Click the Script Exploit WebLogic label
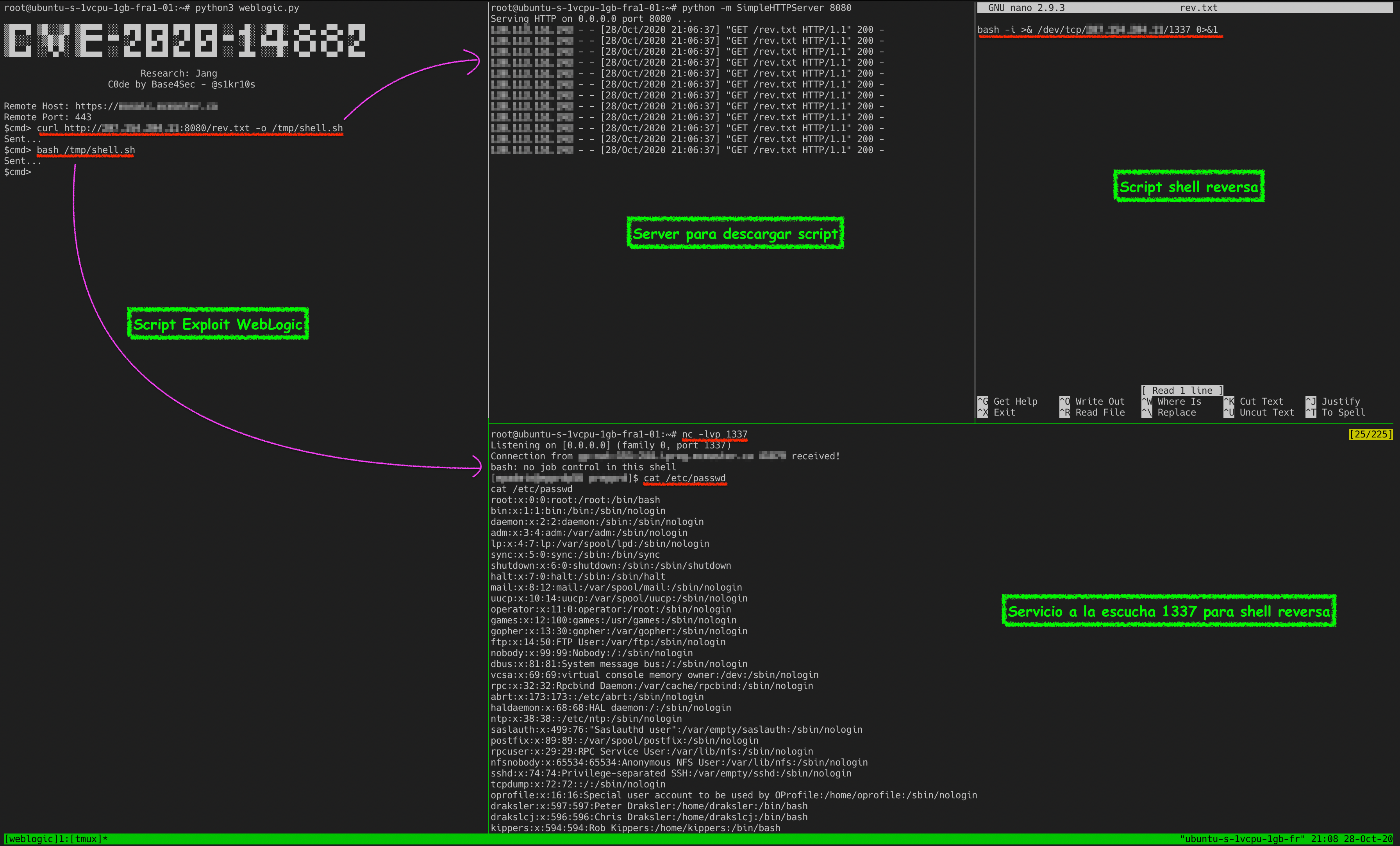 coord(218,324)
